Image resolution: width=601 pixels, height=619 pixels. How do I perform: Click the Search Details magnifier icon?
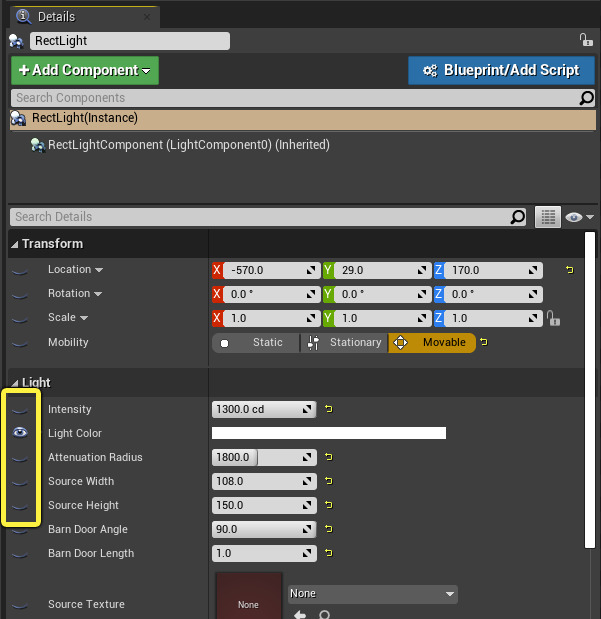pos(518,217)
